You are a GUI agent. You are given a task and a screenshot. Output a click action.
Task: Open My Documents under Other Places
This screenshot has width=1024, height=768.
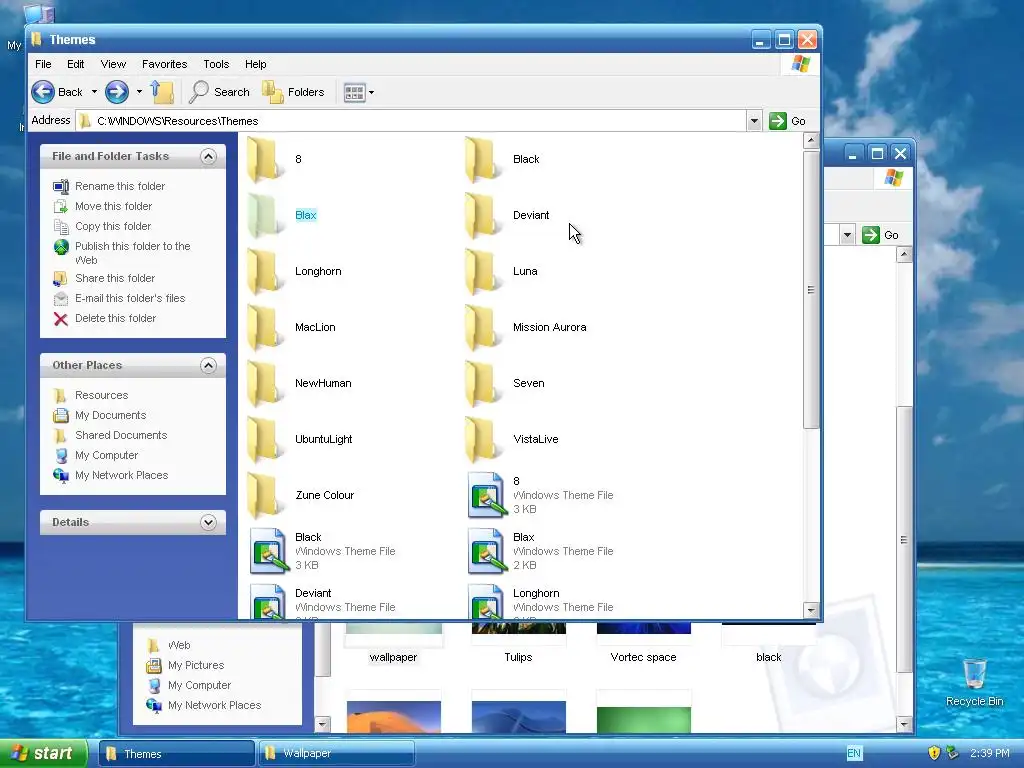tap(110, 415)
